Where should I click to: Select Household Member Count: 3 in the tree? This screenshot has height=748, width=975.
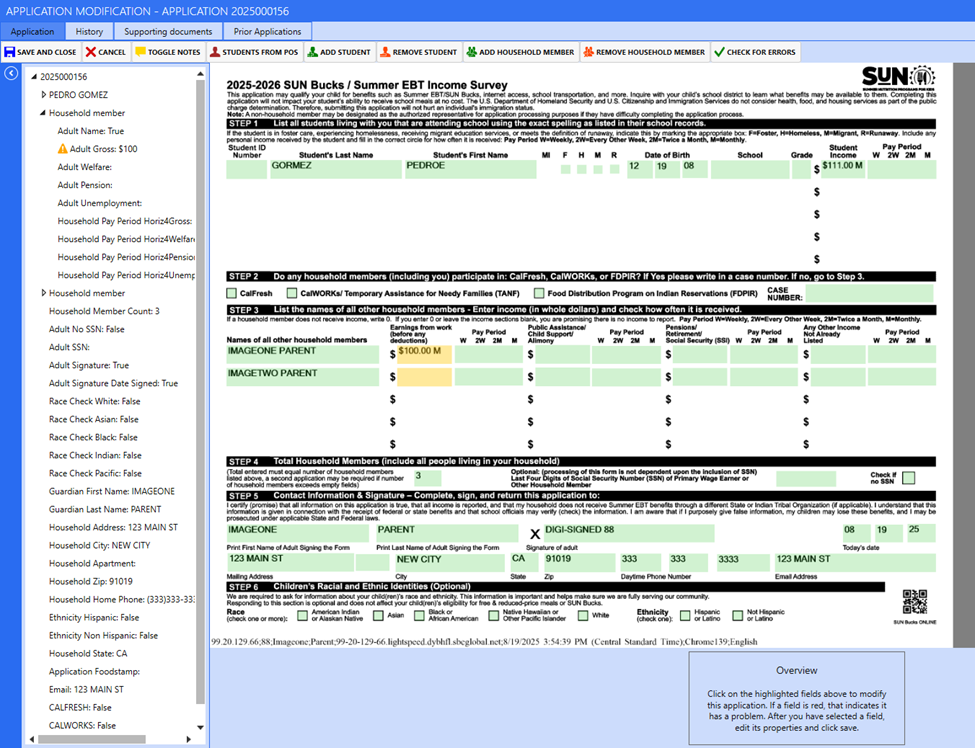104,311
